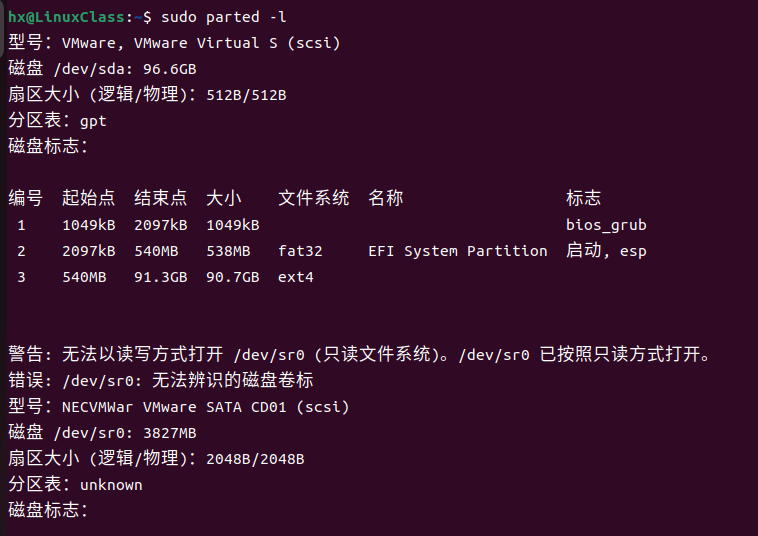The width and height of the screenshot is (758, 536).
Task: Click the '编号' column header
Action: click(x=26, y=198)
